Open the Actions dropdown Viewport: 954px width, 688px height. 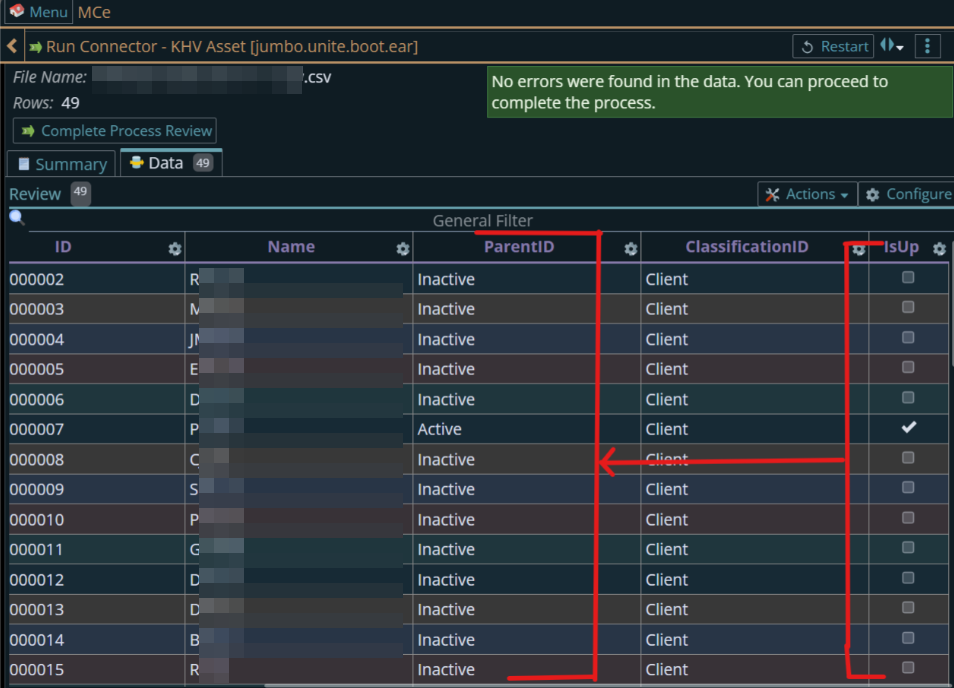(x=807, y=194)
